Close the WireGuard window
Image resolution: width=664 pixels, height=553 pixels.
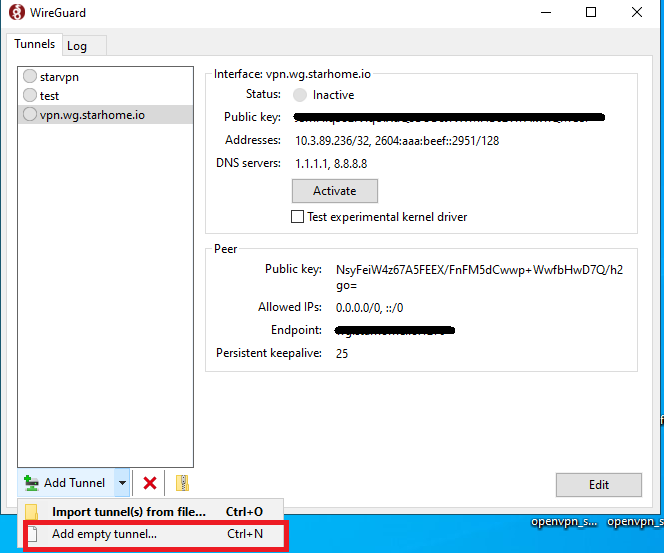pos(636,12)
